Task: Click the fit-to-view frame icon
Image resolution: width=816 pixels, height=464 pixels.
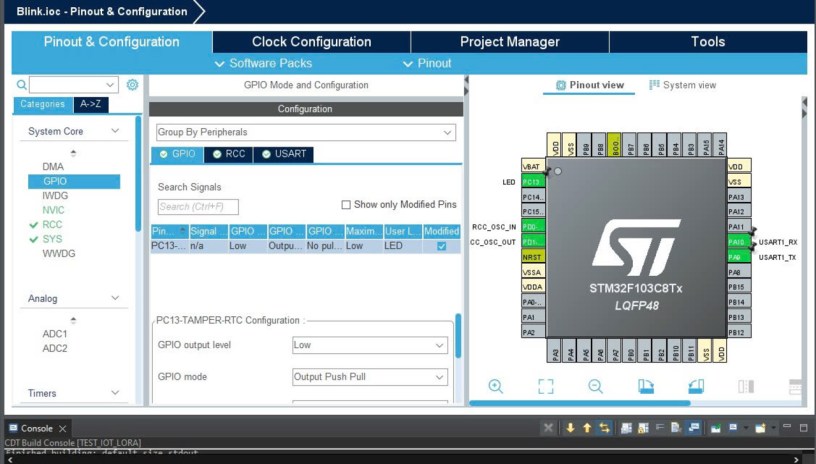Action: point(545,386)
